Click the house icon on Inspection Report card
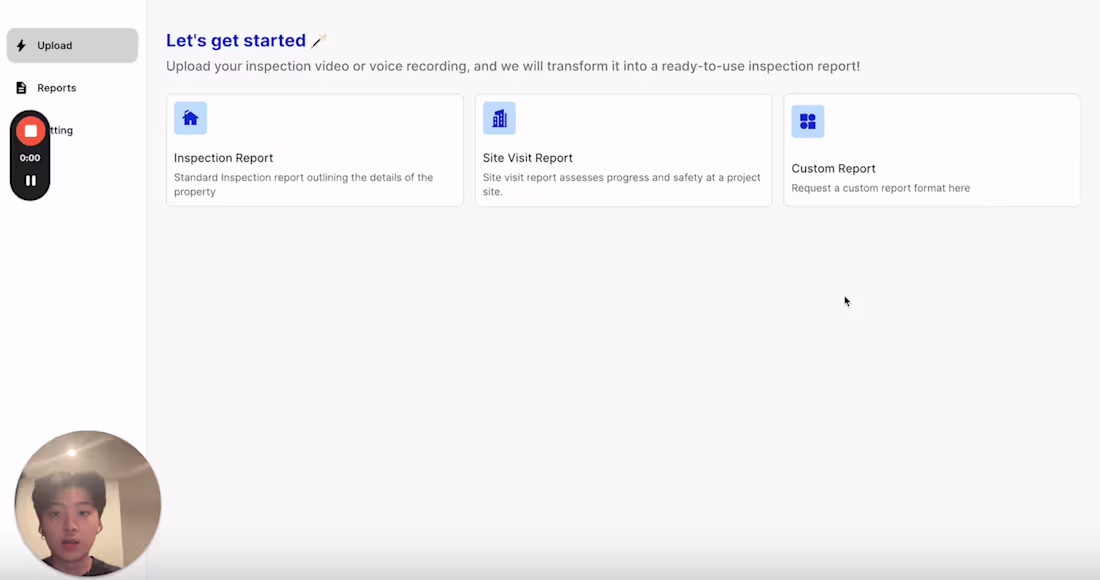Screen dimensions: 1100x580 tap(190, 118)
